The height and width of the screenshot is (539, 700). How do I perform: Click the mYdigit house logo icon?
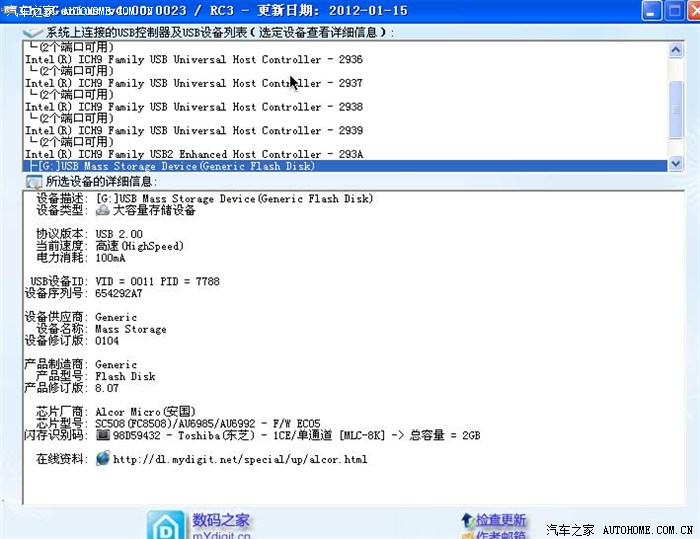click(165, 525)
